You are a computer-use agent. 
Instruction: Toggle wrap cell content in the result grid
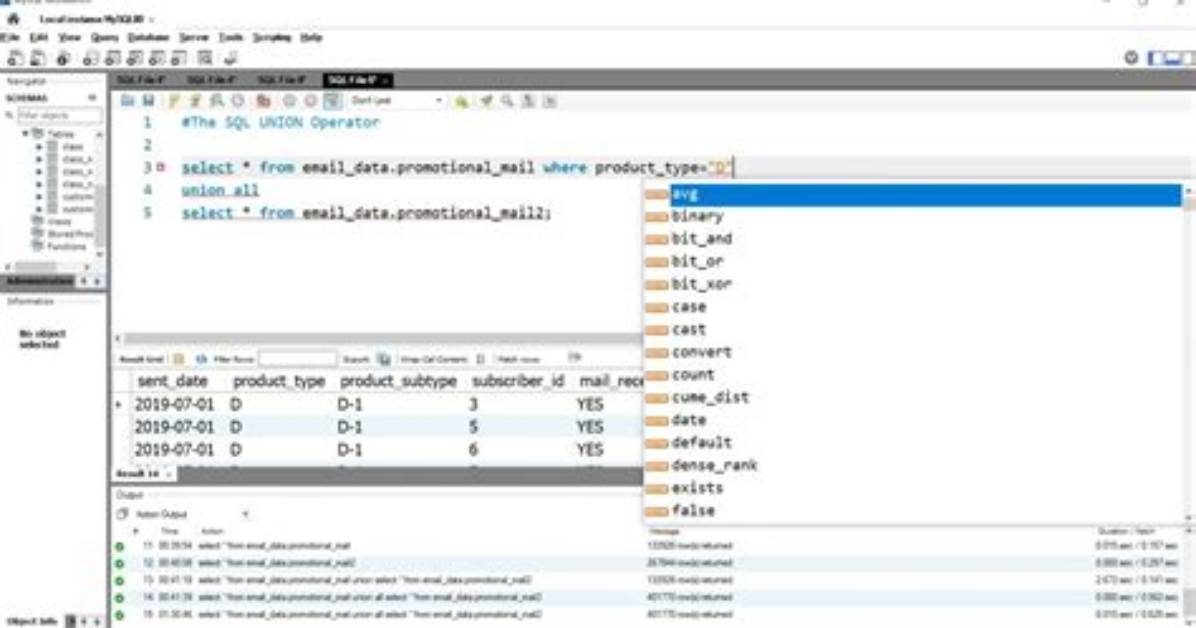(480, 359)
